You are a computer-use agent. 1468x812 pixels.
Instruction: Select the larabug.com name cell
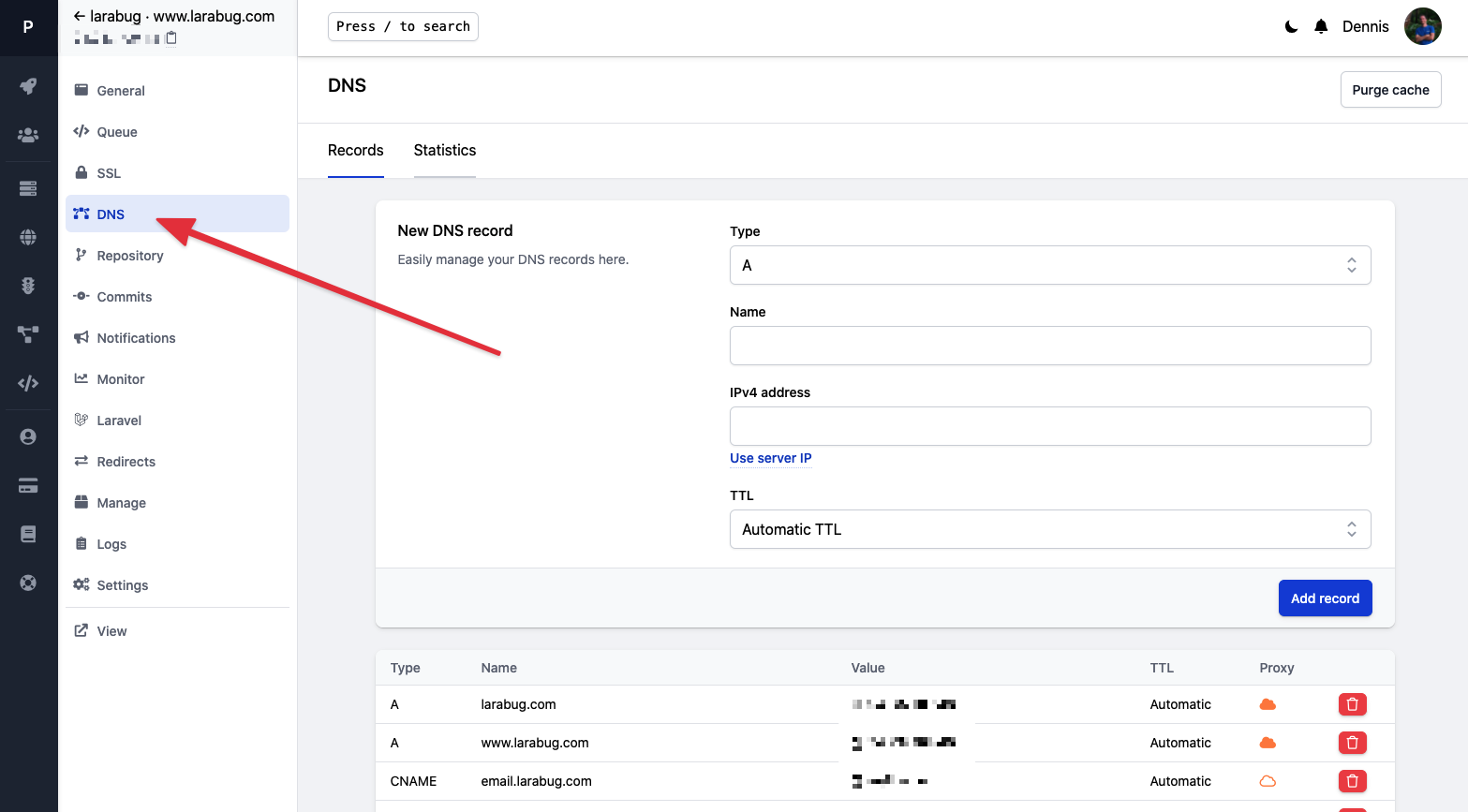point(518,704)
